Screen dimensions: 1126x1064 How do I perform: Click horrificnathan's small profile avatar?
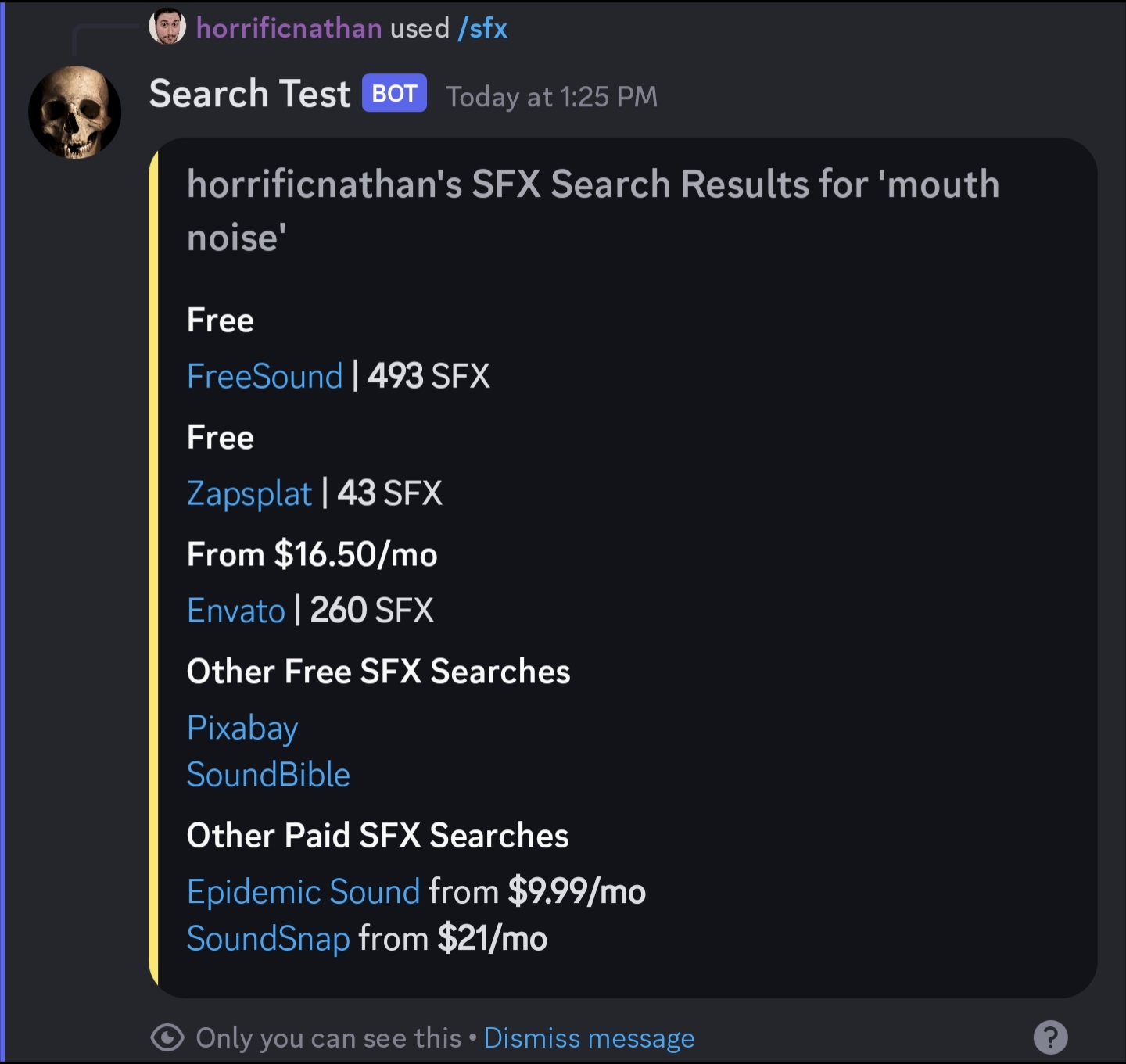pyautogui.click(x=167, y=27)
